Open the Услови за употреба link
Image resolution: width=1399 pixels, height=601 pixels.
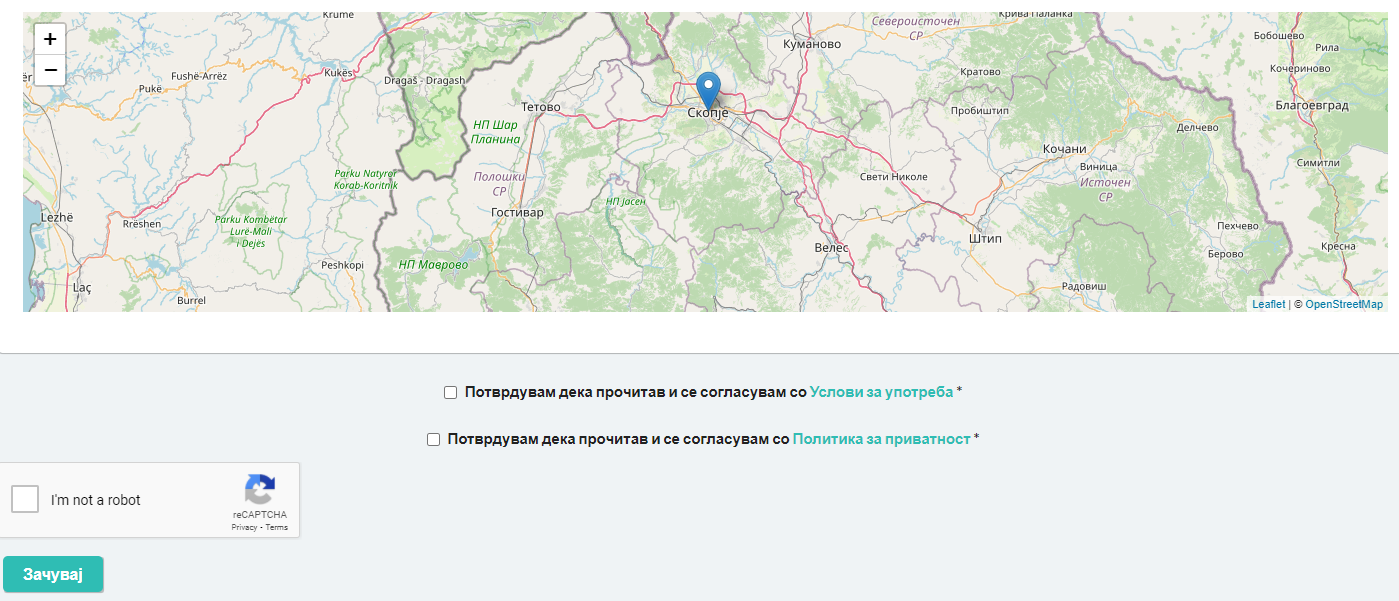coord(881,392)
